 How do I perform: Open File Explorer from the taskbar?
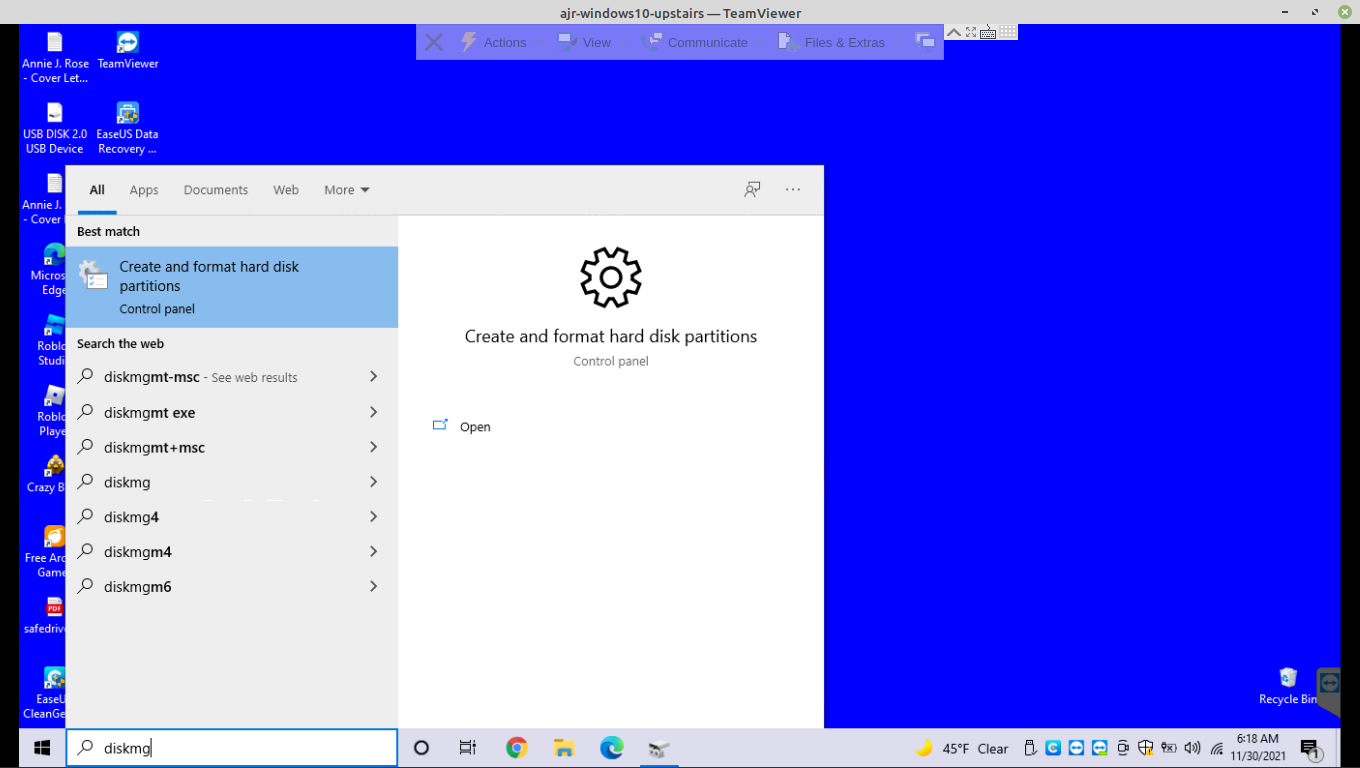[564, 748]
